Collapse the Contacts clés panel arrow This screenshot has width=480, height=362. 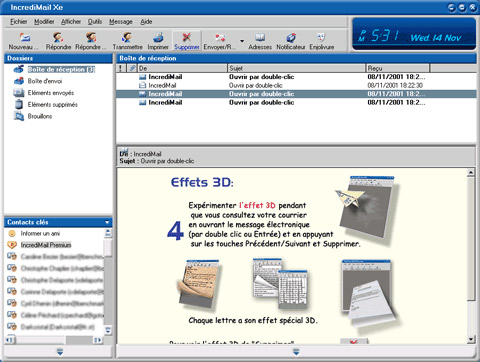pyautogui.click(x=107, y=222)
